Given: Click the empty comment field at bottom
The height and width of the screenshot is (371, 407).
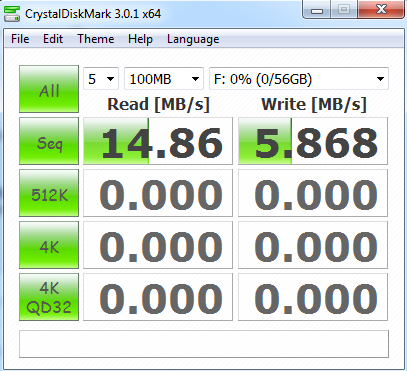Looking at the screenshot, I should click(204, 344).
